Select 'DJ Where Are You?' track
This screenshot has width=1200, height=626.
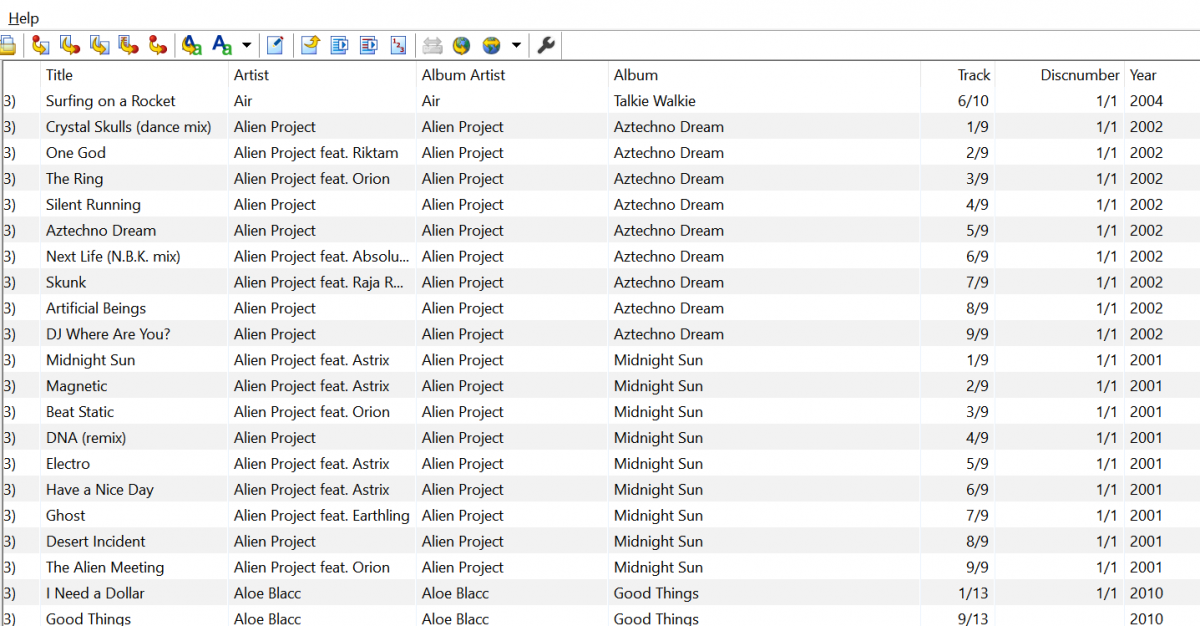click(108, 335)
